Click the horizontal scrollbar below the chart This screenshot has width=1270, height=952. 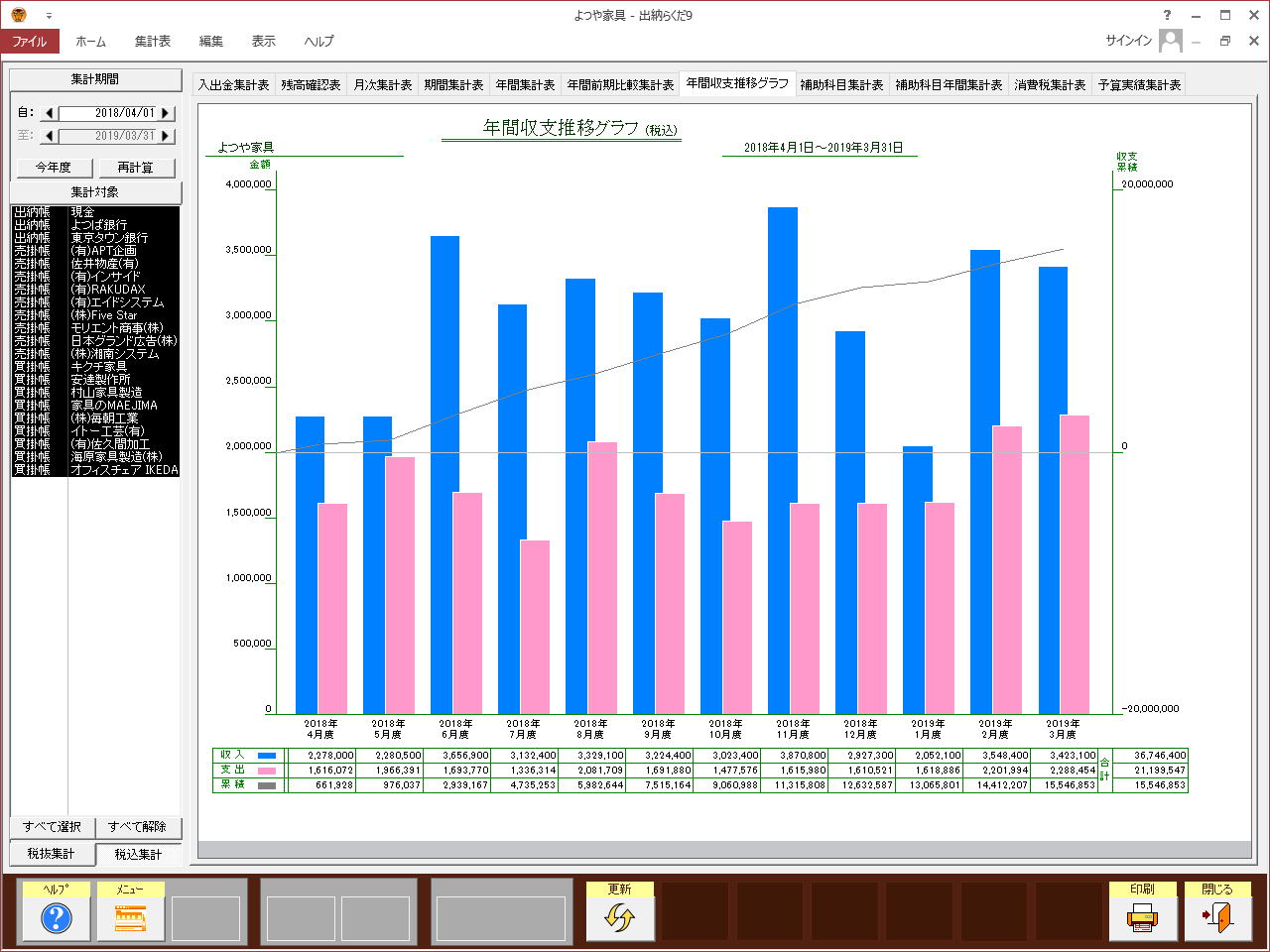724,850
